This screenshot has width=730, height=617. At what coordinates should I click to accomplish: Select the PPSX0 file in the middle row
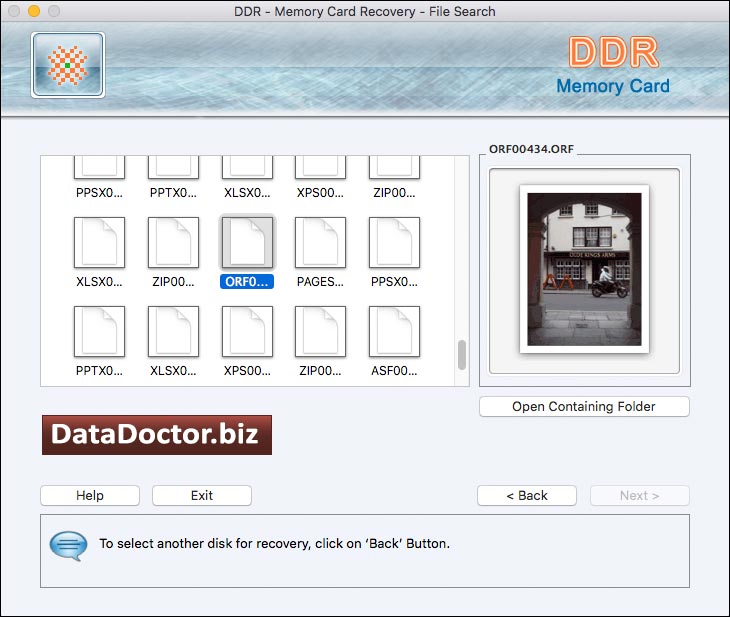(394, 243)
